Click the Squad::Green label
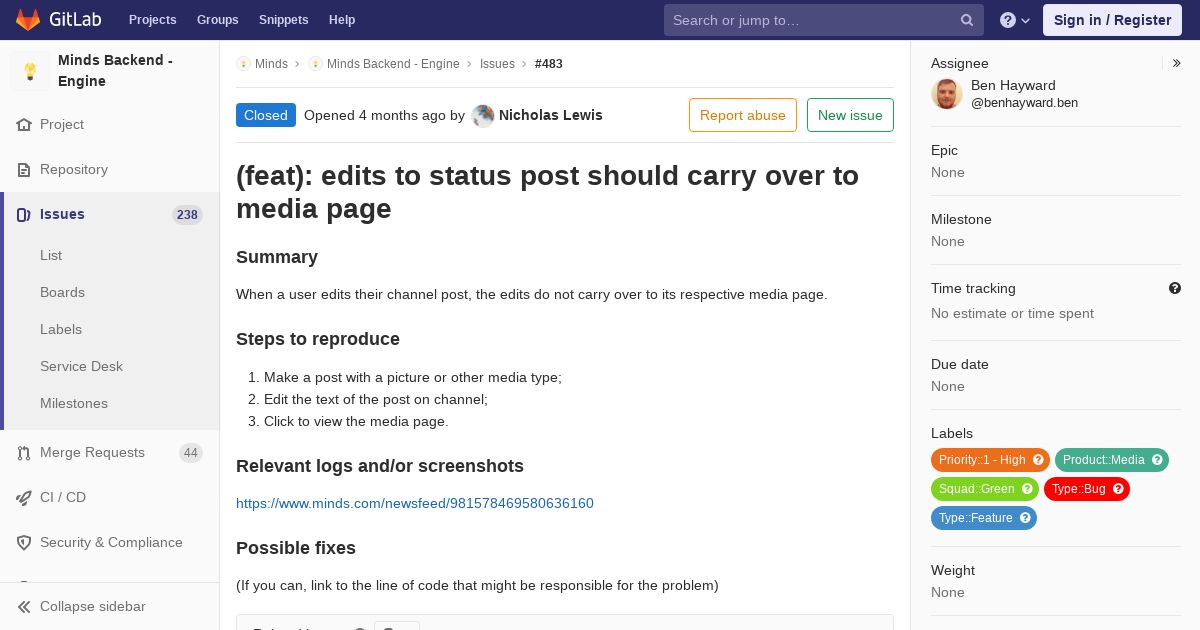 976,489
